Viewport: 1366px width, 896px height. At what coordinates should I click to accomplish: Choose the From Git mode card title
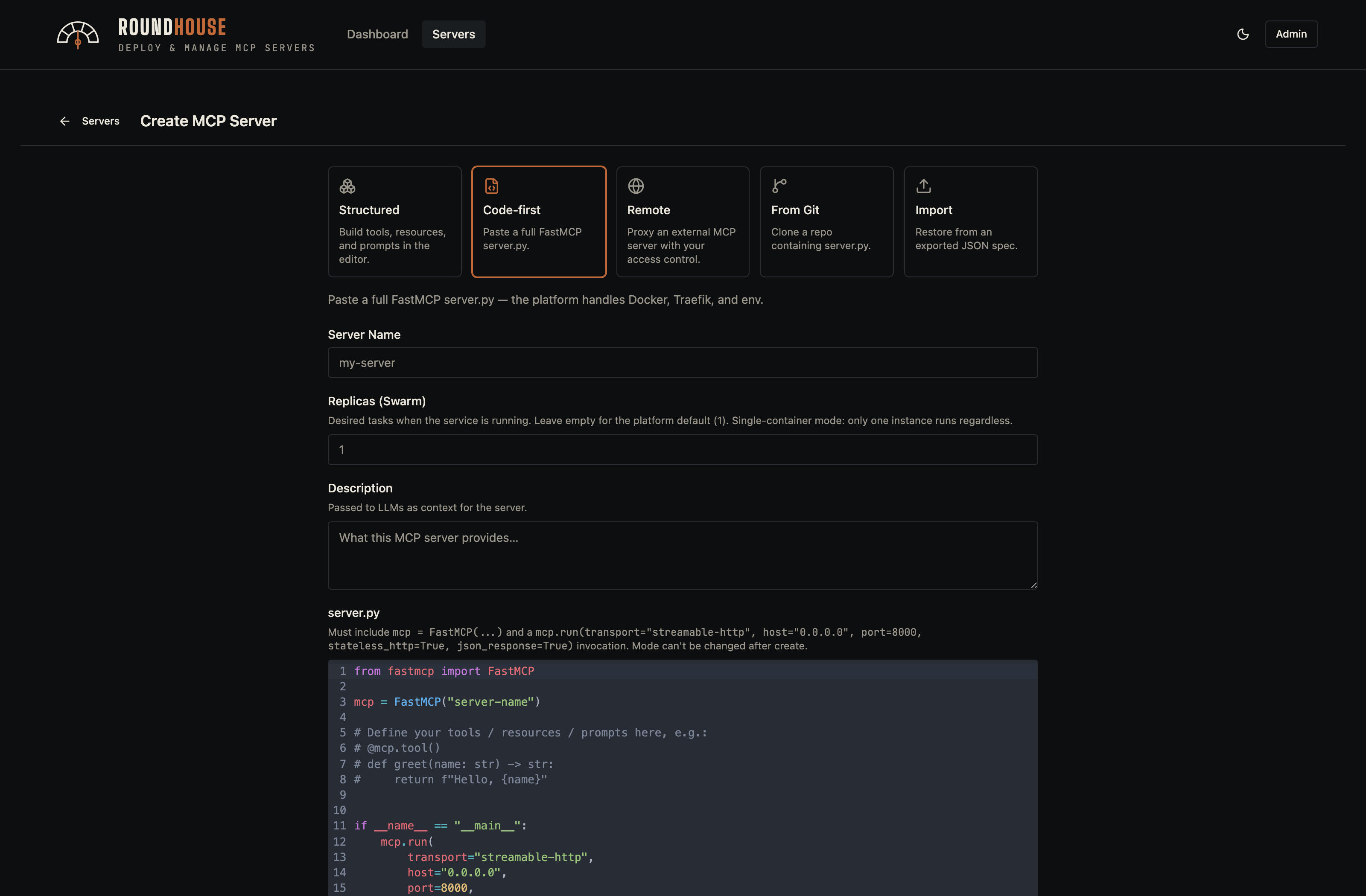[795, 210]
